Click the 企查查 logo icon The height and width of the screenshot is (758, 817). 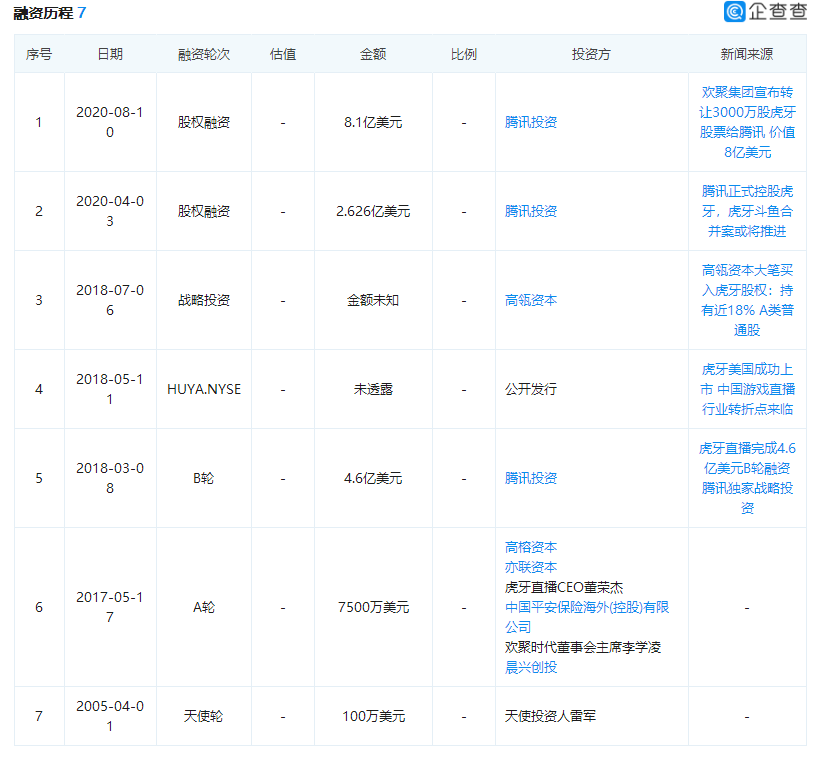click(733, 9)
